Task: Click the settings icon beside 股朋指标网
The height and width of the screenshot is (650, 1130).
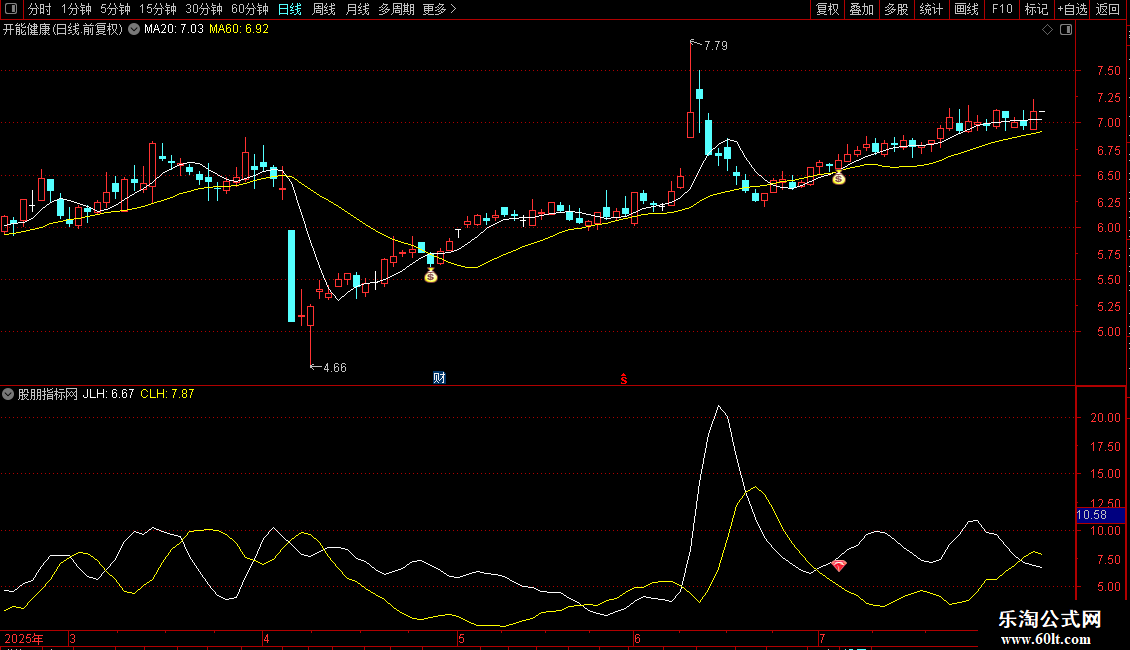Action: click(8, 394)
